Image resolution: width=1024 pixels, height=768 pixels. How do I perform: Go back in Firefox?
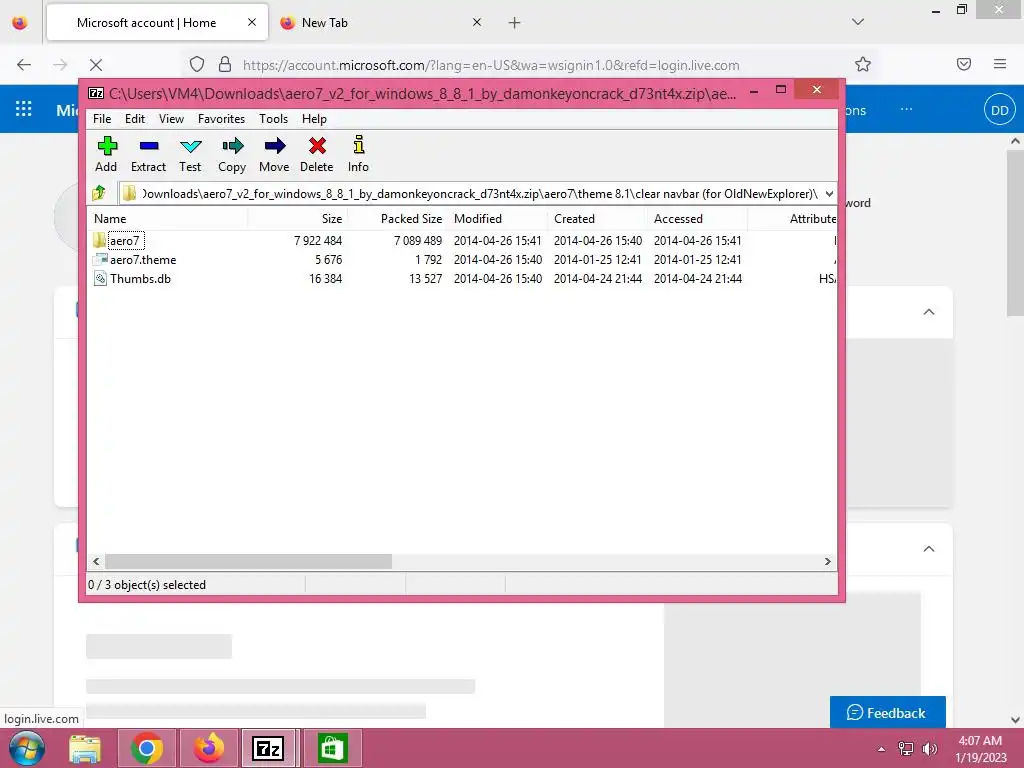(24, 65)
